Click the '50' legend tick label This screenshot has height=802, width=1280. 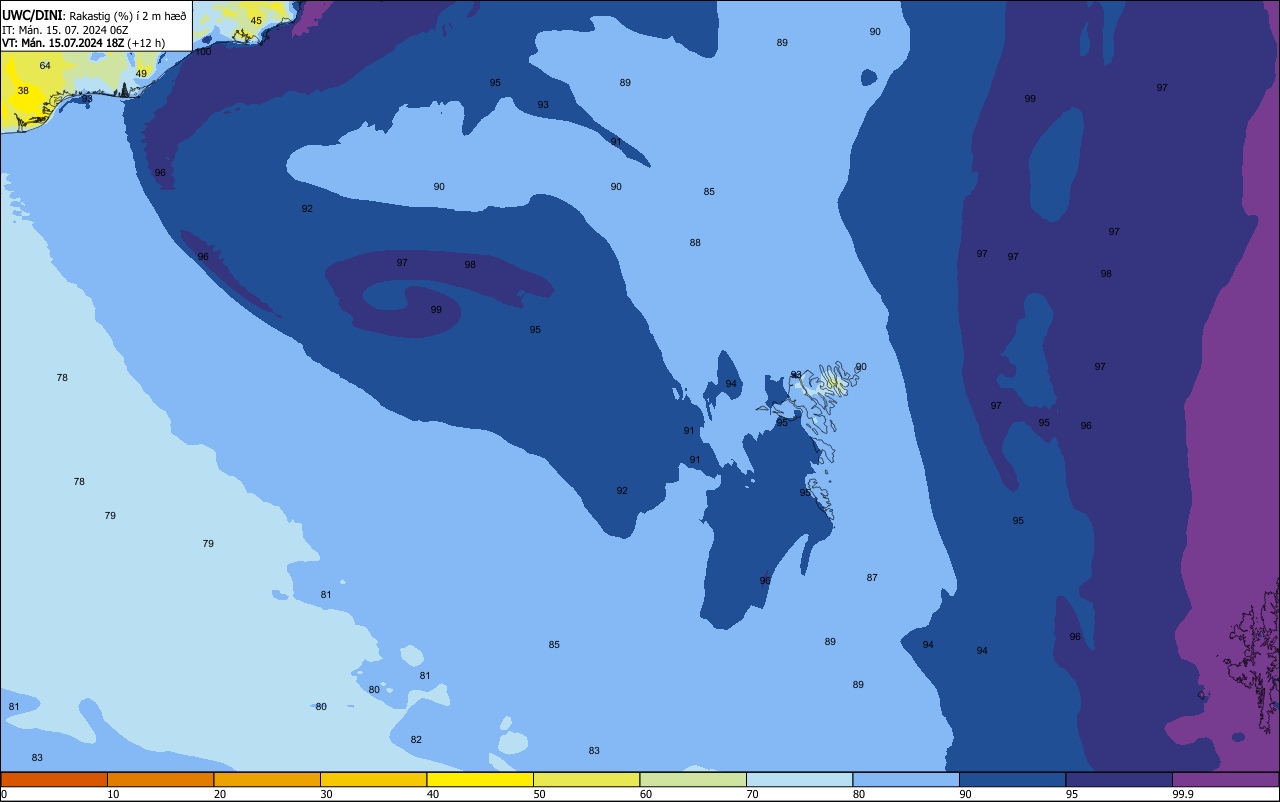pyautogui.click(x=539, y=794)
